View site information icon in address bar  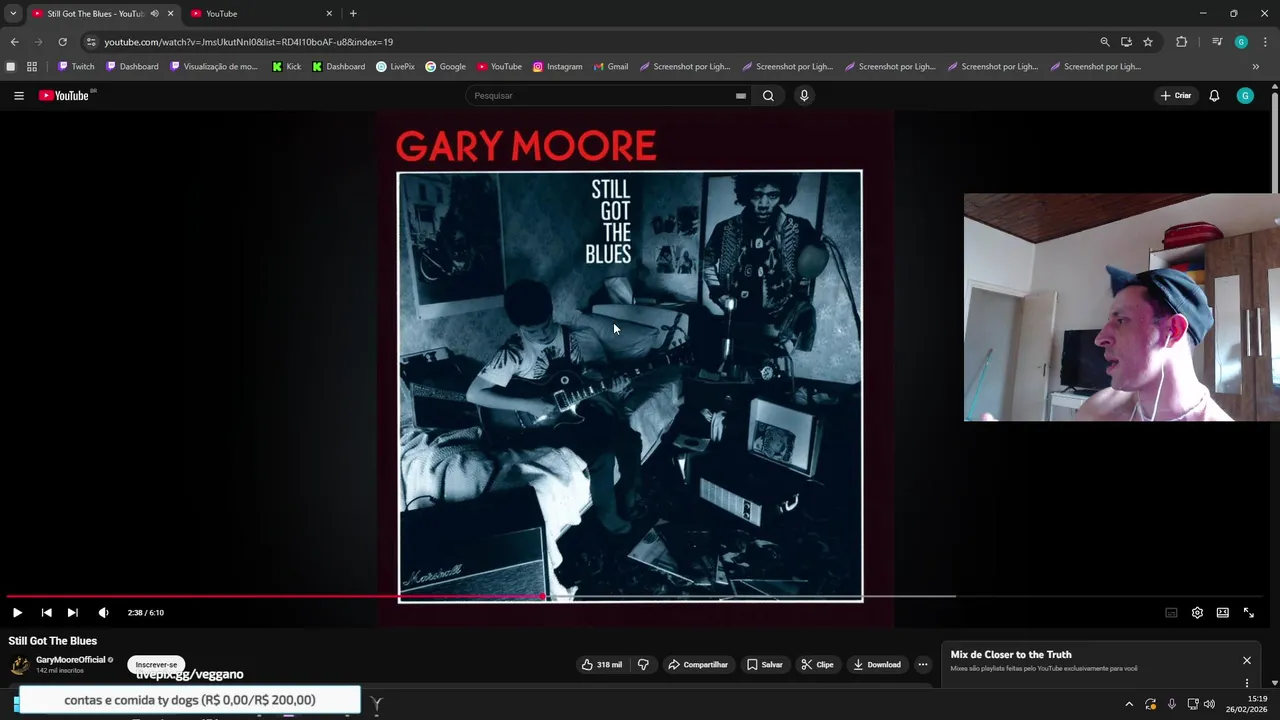tap(91, 42)
